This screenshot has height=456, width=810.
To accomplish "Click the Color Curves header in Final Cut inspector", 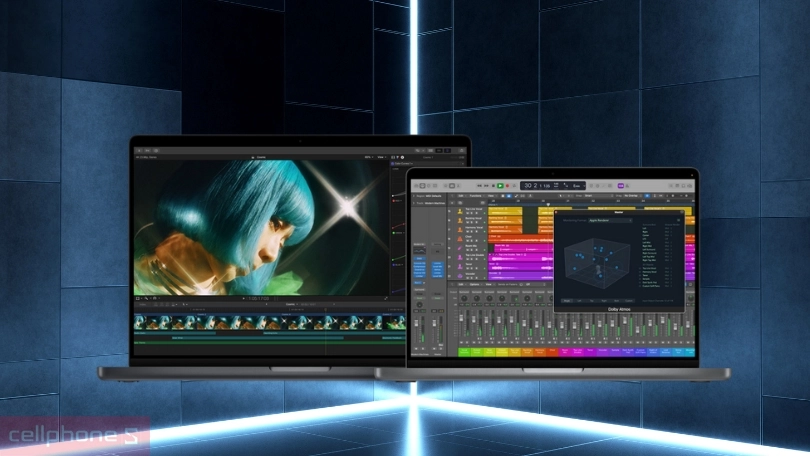I will click(428, 164).
